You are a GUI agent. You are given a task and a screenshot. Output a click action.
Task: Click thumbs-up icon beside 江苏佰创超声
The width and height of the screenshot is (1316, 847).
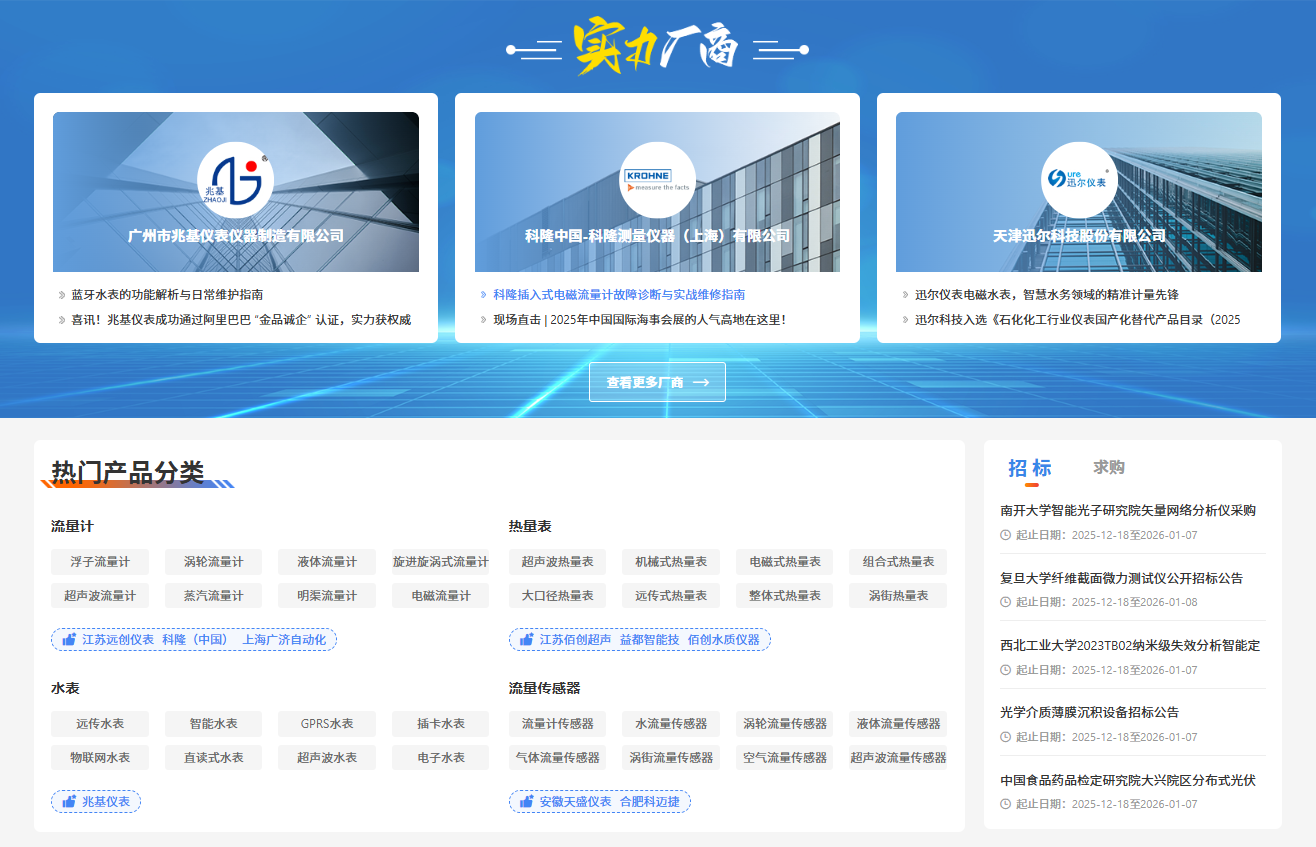click(526, 640)
